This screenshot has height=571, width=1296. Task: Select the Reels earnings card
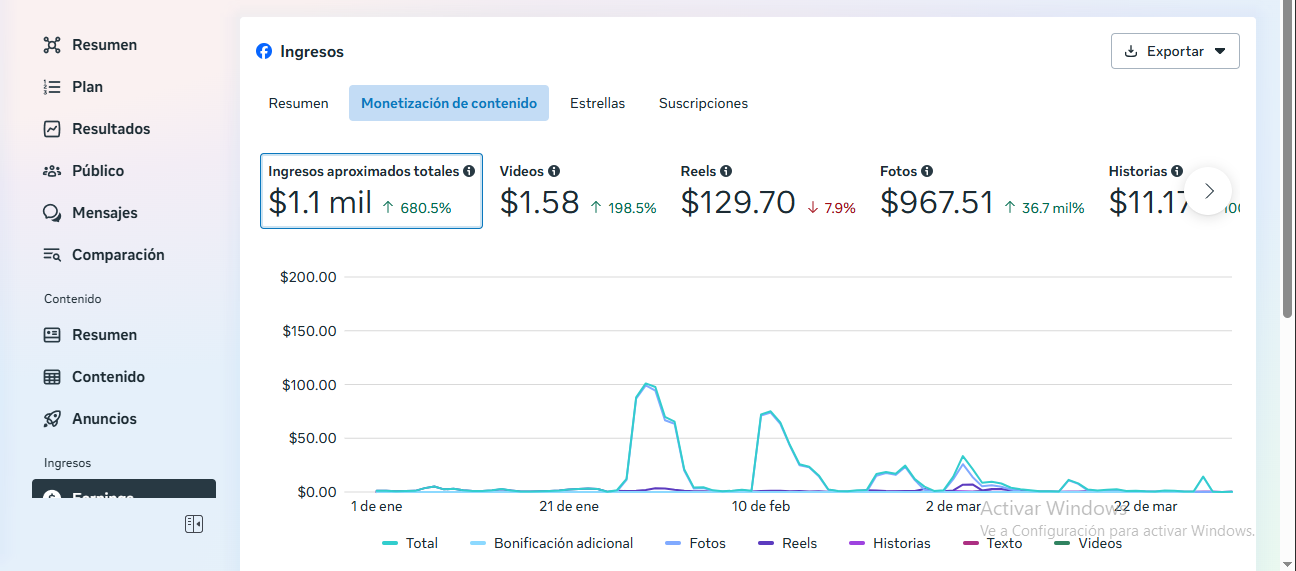[x=768, y=191]
